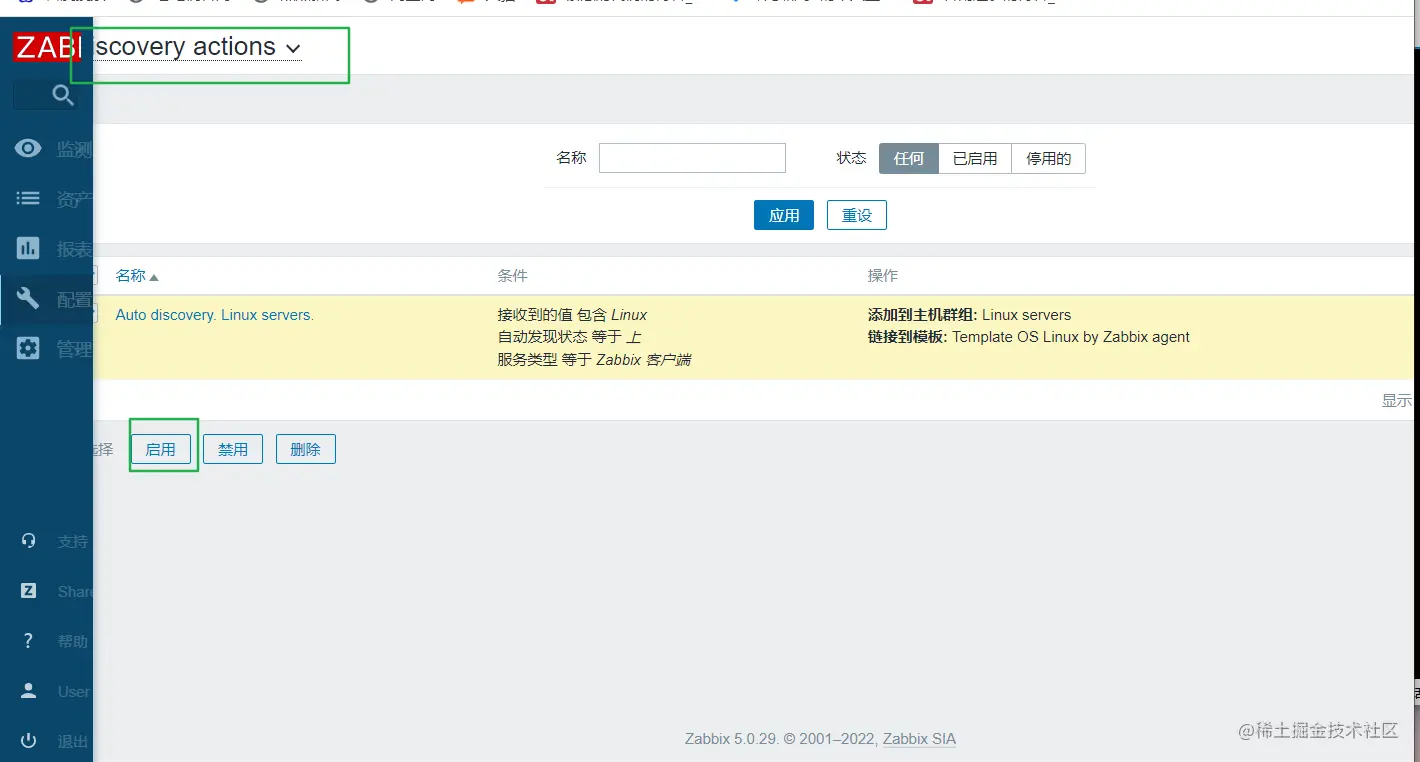Click the 应用 filter button
Screen dimensions: 1420x762
click(x=784, y=215)
